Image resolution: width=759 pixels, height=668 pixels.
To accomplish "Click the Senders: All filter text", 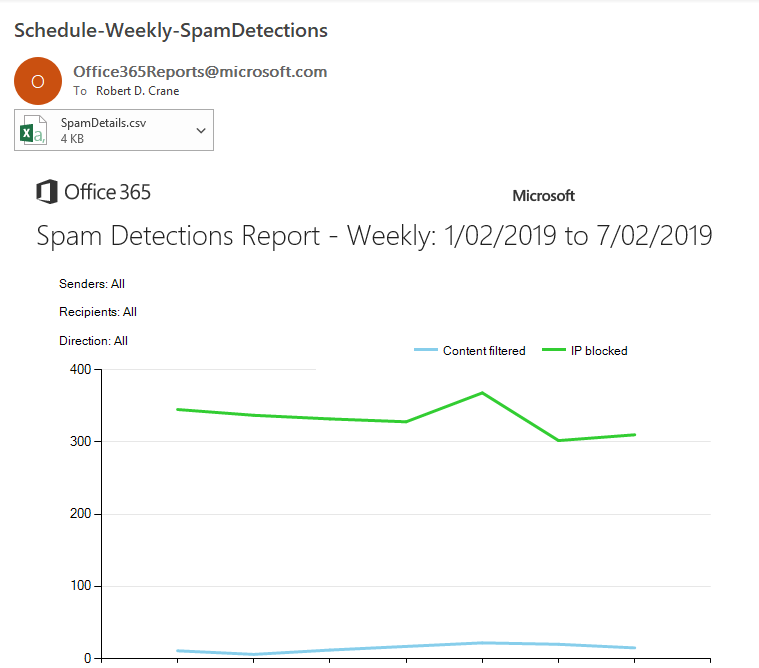I will [92, 284].
